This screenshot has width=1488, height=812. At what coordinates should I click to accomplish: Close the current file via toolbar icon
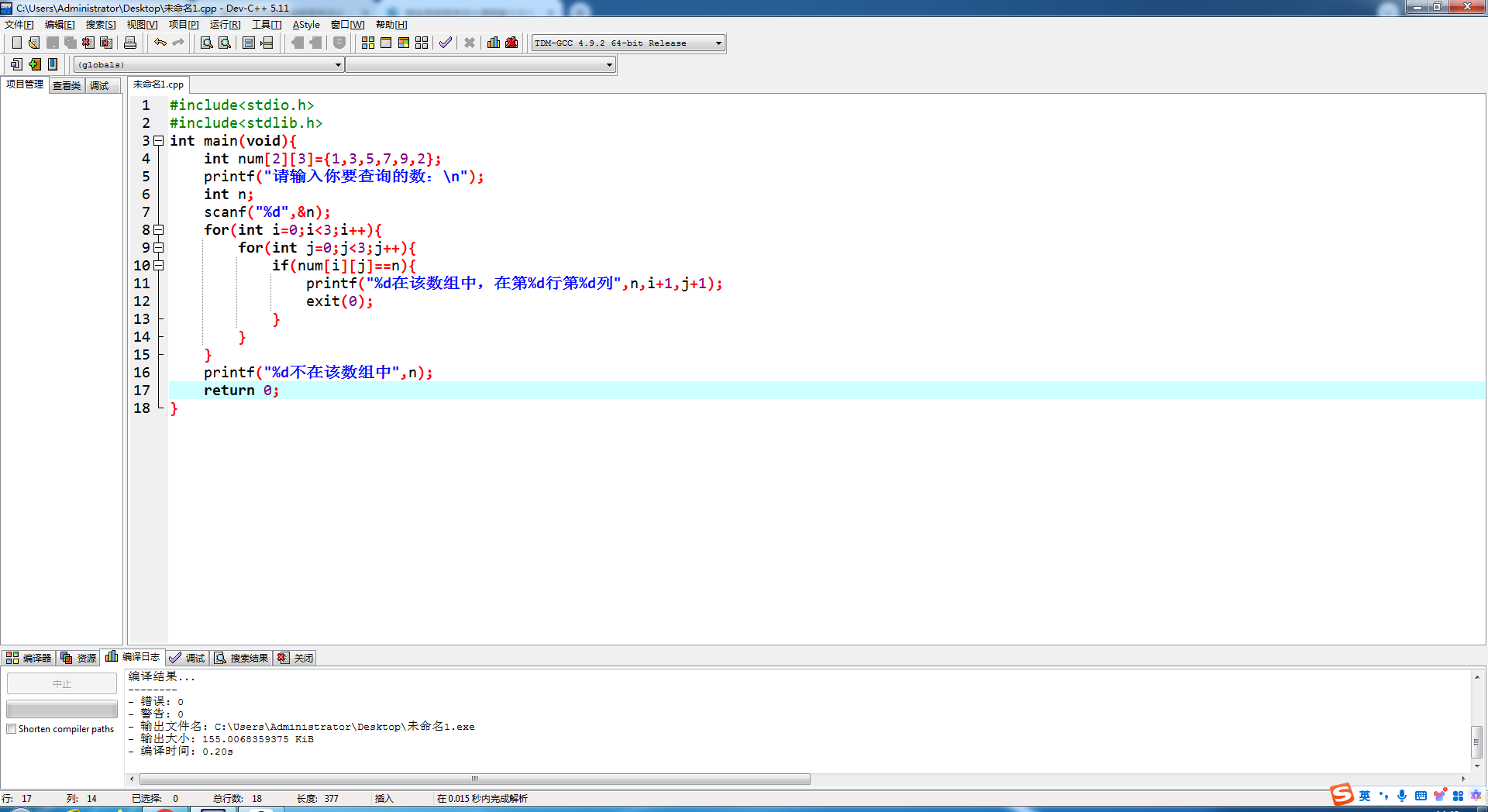[88, 43]
